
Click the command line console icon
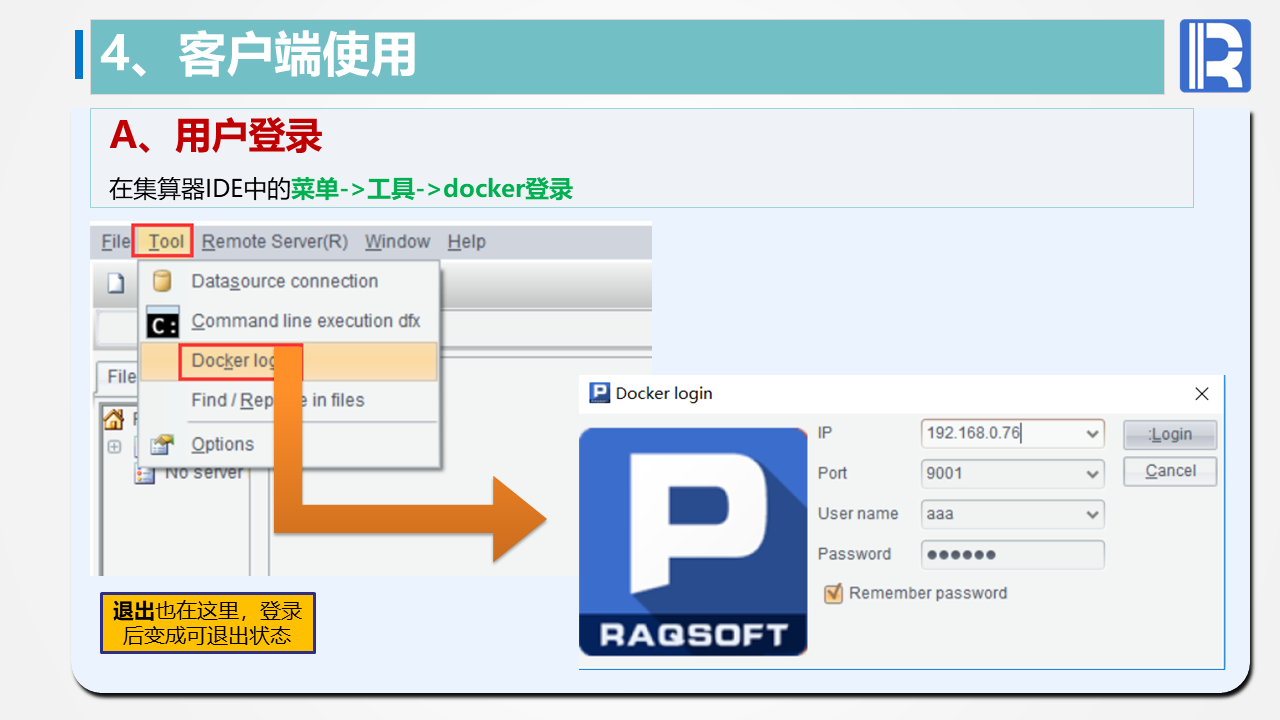coord(162,322)
